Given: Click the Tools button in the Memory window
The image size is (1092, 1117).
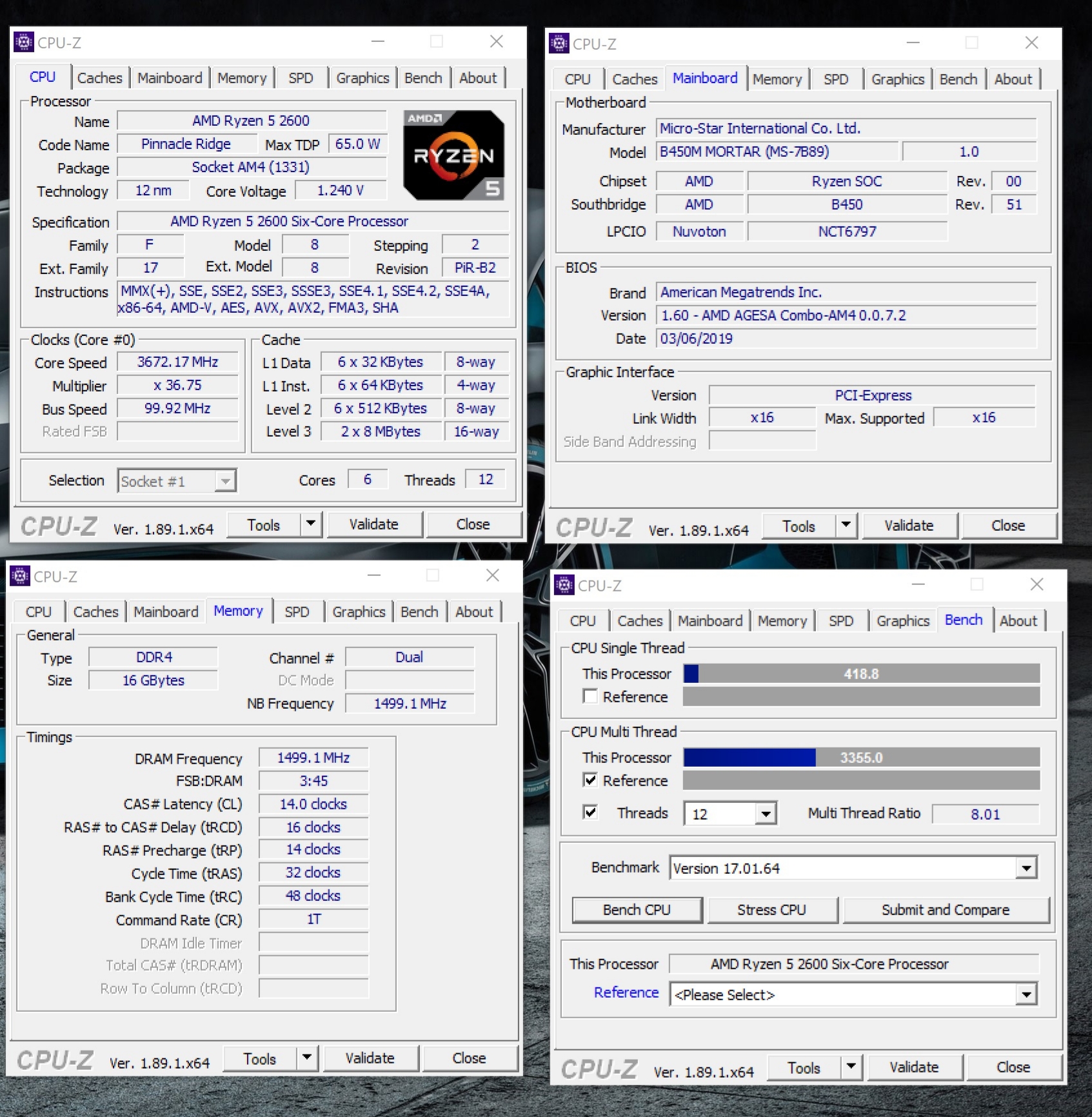Looking at the screenshot, I should (260, 1058).
